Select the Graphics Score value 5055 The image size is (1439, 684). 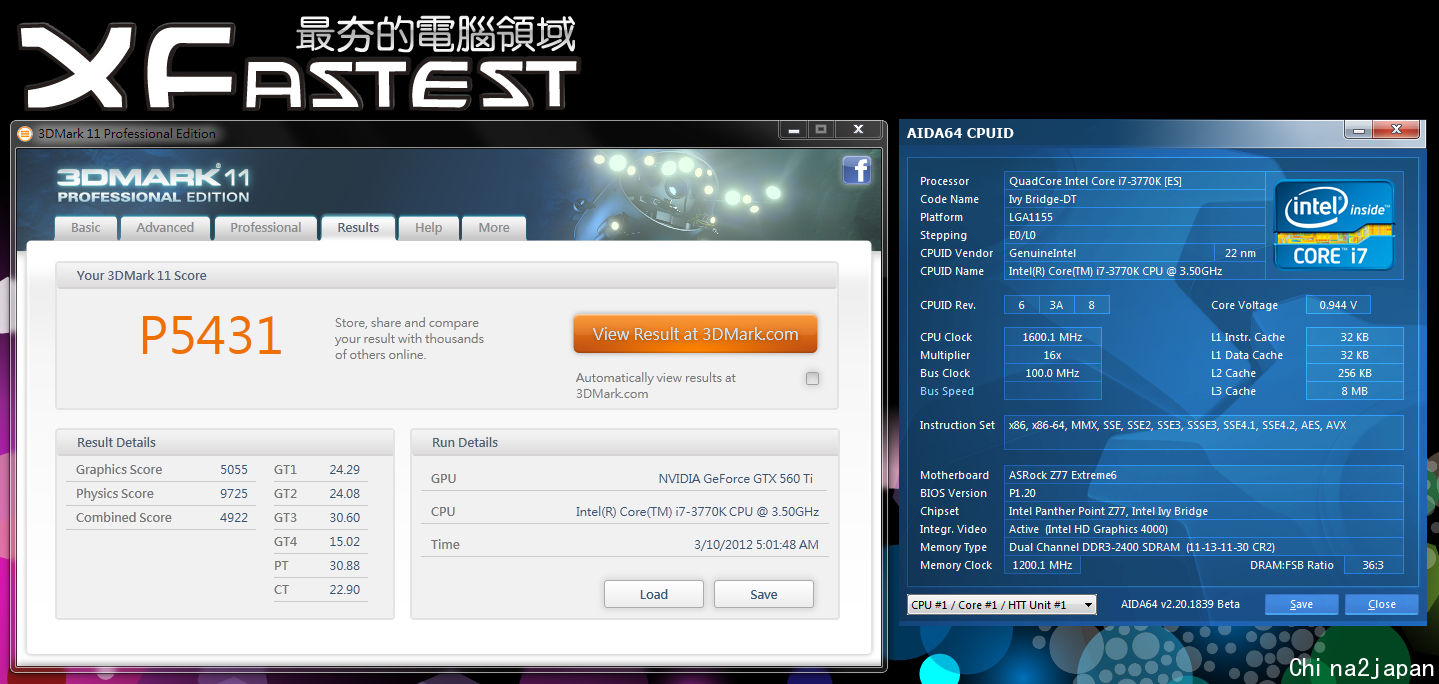tap(234, 470)
